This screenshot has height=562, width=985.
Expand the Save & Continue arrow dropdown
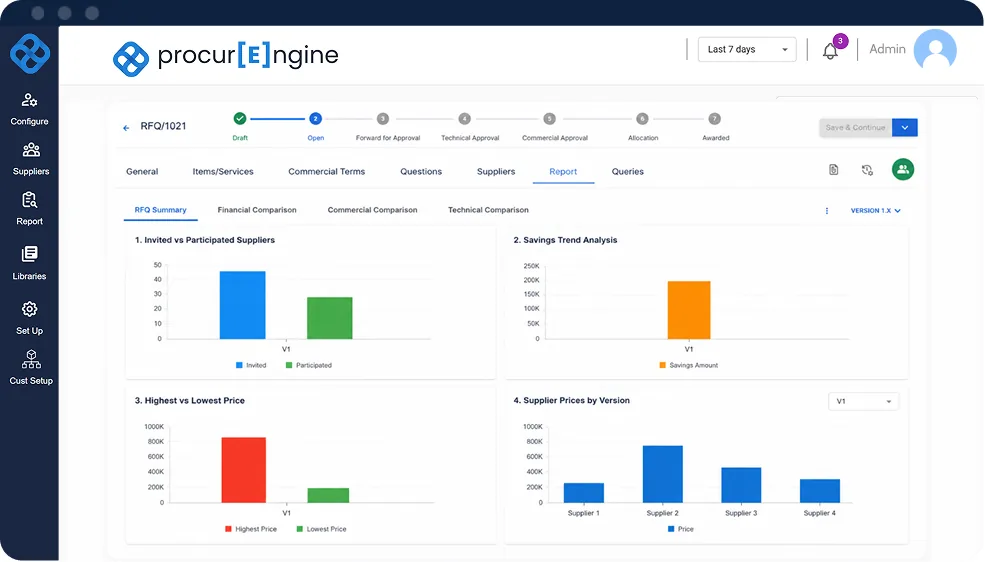pyautogui.click(x=905, y=127)
